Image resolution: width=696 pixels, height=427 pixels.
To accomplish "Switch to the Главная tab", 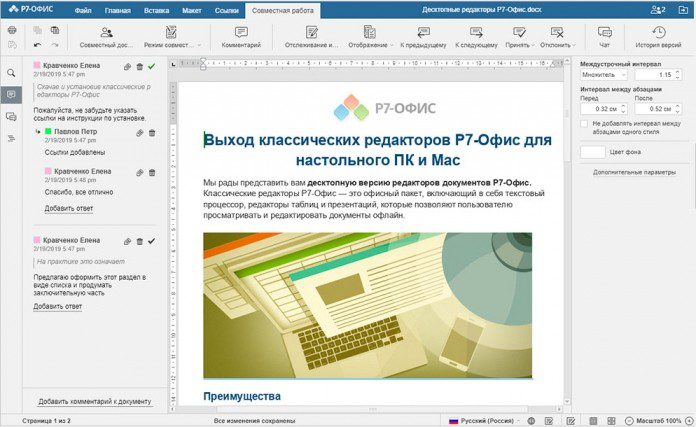I will 118,10.
